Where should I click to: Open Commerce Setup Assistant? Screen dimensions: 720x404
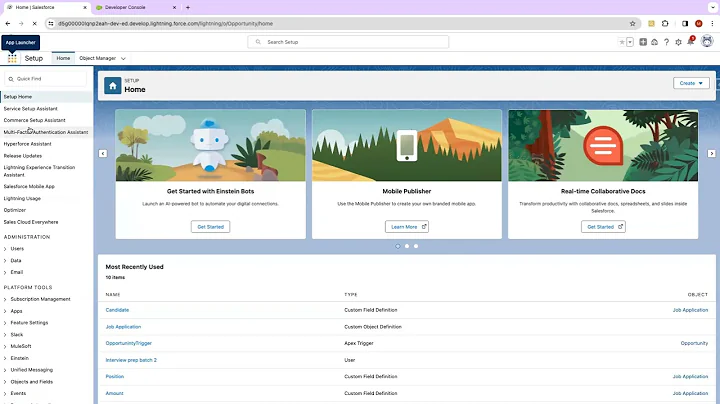[34, 120]
